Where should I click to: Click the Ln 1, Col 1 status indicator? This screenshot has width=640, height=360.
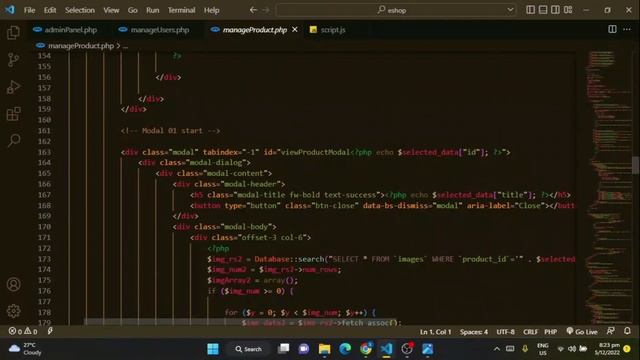pyautogui.click(x=436, y=332)
